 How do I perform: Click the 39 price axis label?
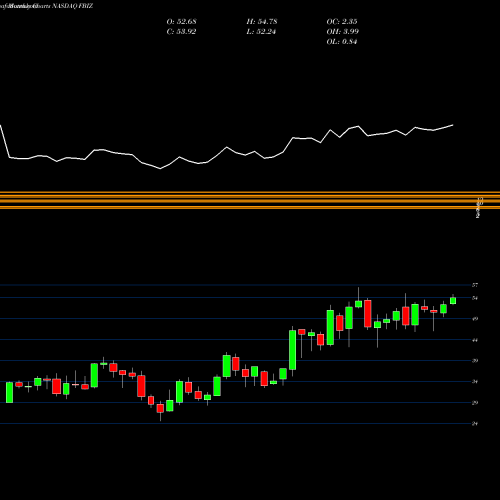coord(475,360)
